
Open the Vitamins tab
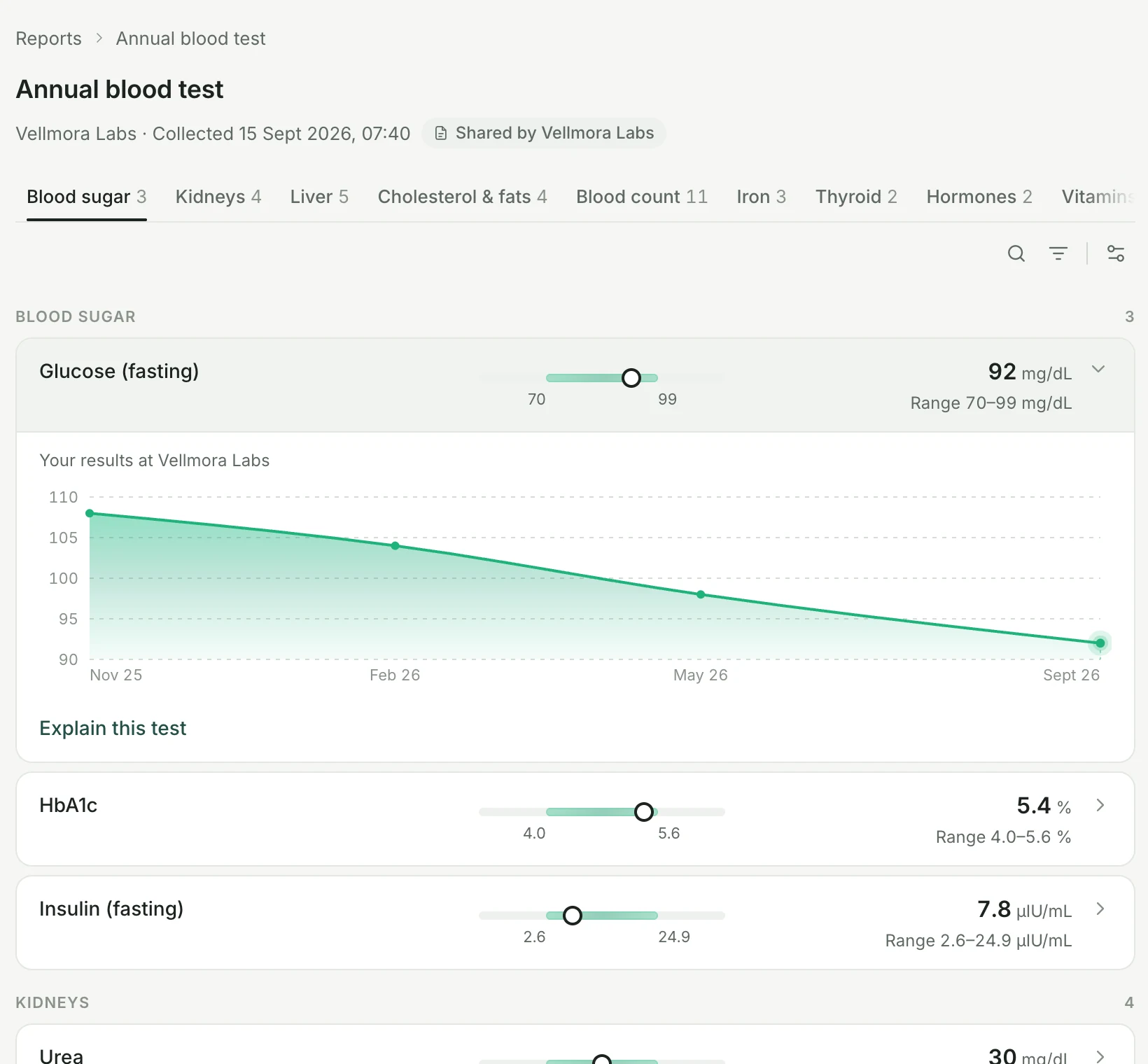pos(1098,197)
